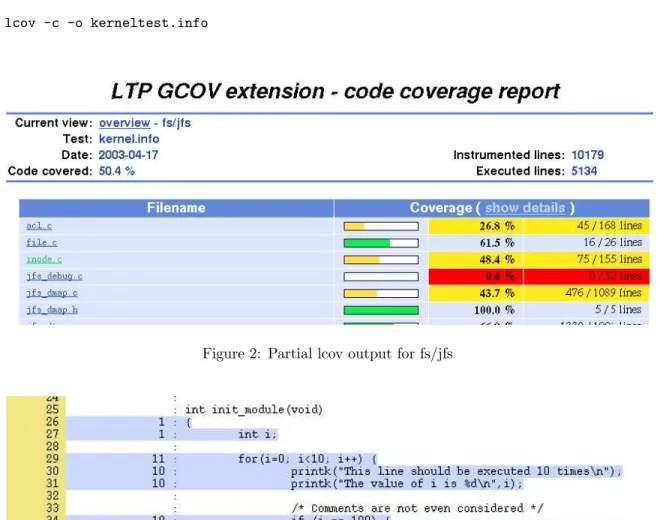
Task: Click the 'This line should be executed' printk line
Action: coord(456,471)
